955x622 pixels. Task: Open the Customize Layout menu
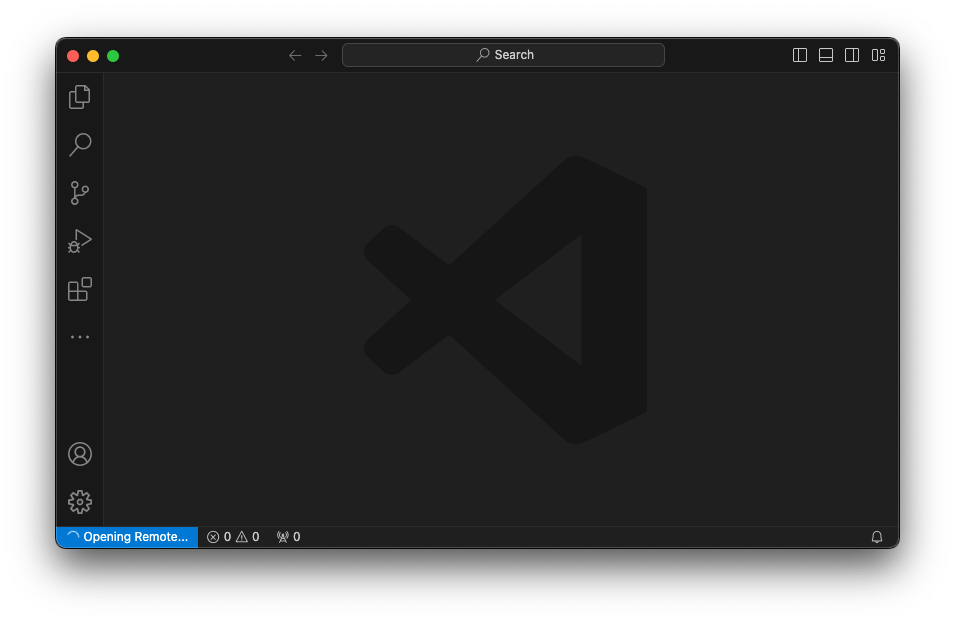(878, 55)
